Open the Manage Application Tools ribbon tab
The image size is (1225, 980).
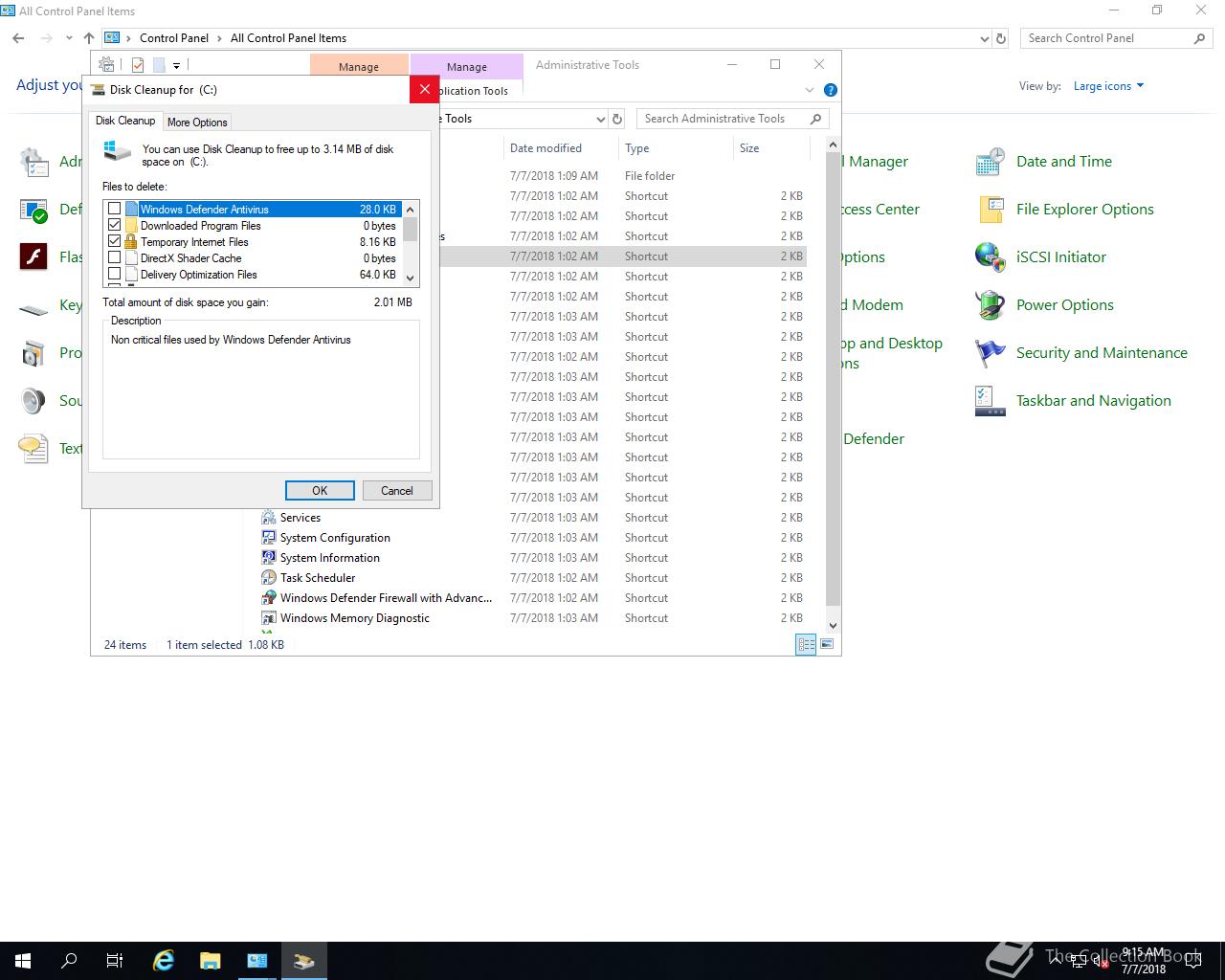coord(467,66)
